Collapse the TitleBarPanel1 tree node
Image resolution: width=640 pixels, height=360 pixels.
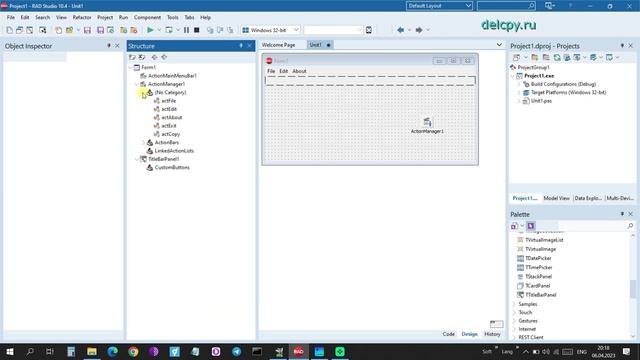137,159
